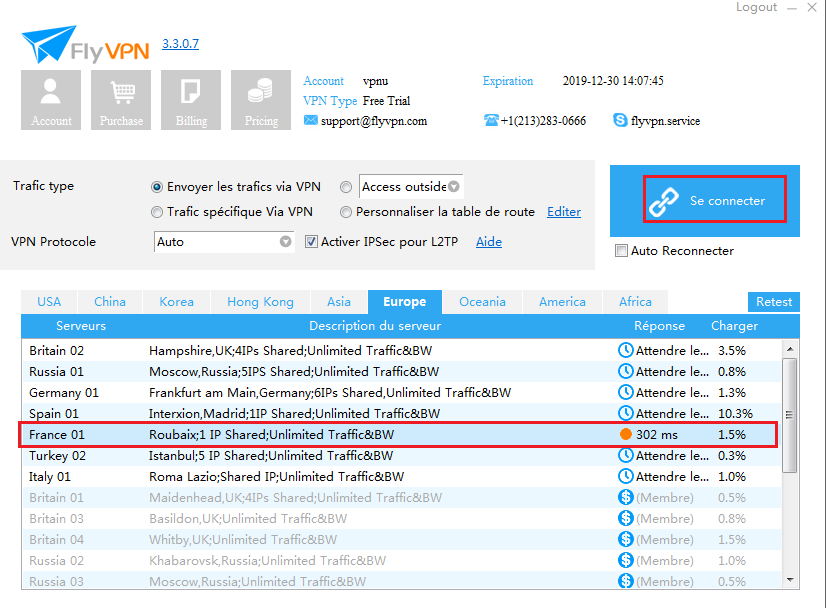The width and height of the screenshot is (826, 608).
Task: Click the Description du serveur column header
Action: pyautogui.click(x=375, y=326)
